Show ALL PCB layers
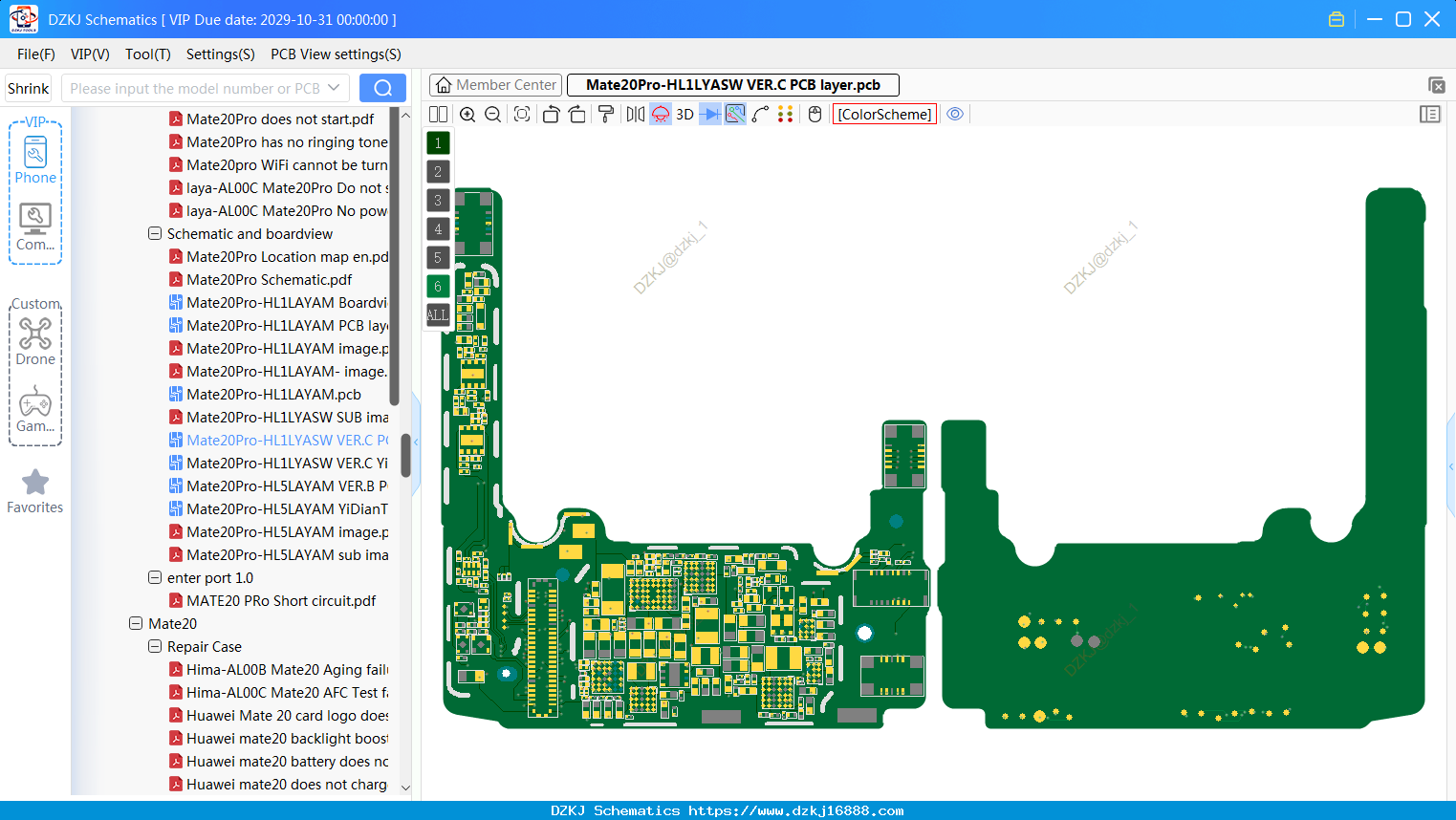The width and height of the screenshot is (1456, 820). click(438, 315)
